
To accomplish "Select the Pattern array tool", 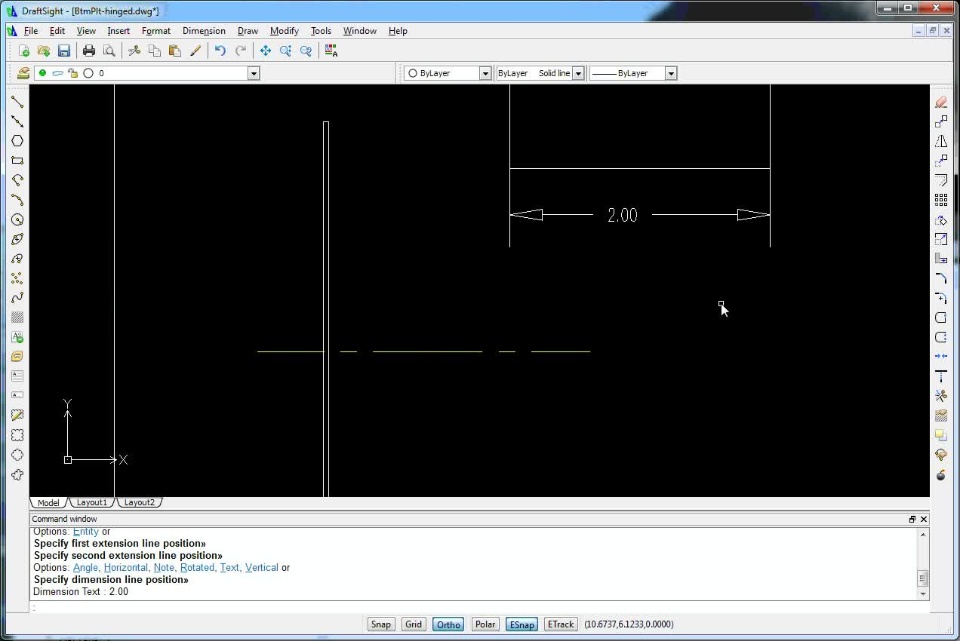I will (941, 200).
